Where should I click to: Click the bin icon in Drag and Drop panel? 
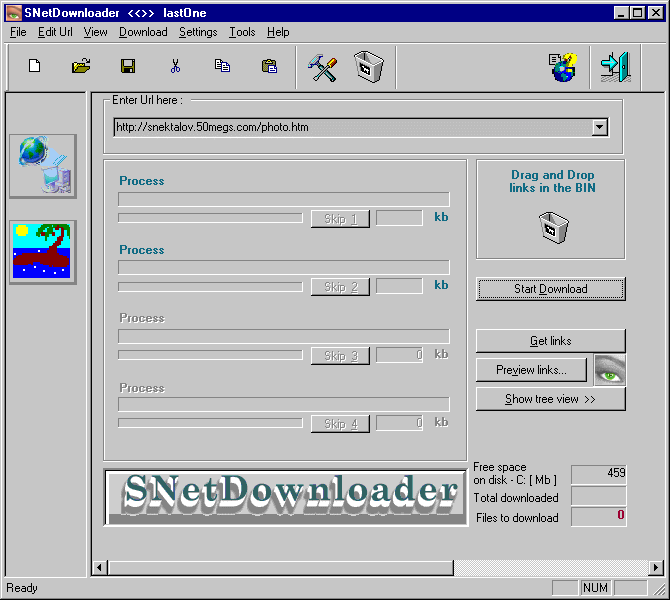click(x=553, y=227)
